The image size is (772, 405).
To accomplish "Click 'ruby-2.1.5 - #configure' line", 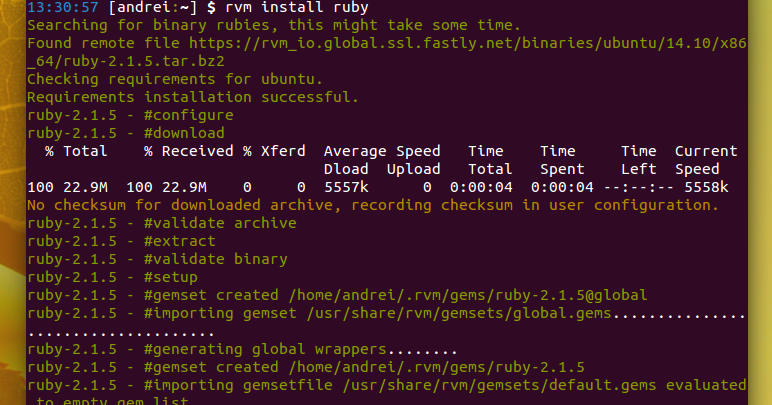I will click(130, 115).
